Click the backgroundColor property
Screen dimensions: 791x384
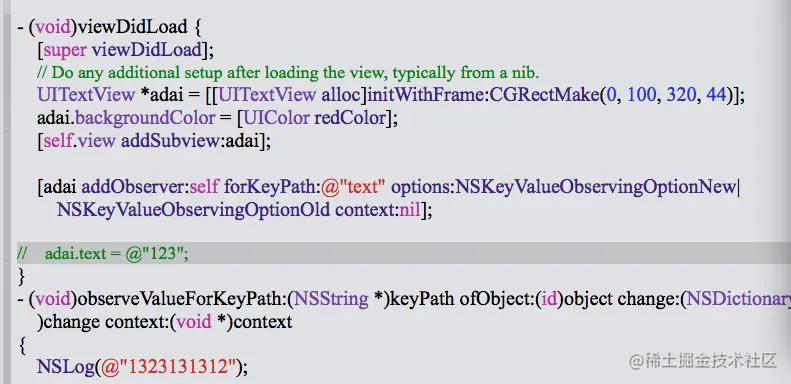(x=145, y=118)
